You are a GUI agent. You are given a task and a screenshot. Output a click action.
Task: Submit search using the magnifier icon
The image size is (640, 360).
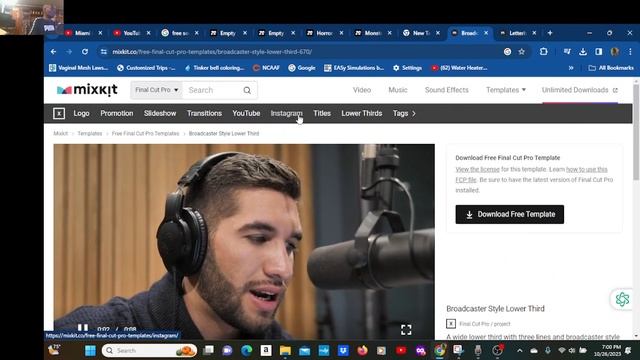(x=247, y=90)
